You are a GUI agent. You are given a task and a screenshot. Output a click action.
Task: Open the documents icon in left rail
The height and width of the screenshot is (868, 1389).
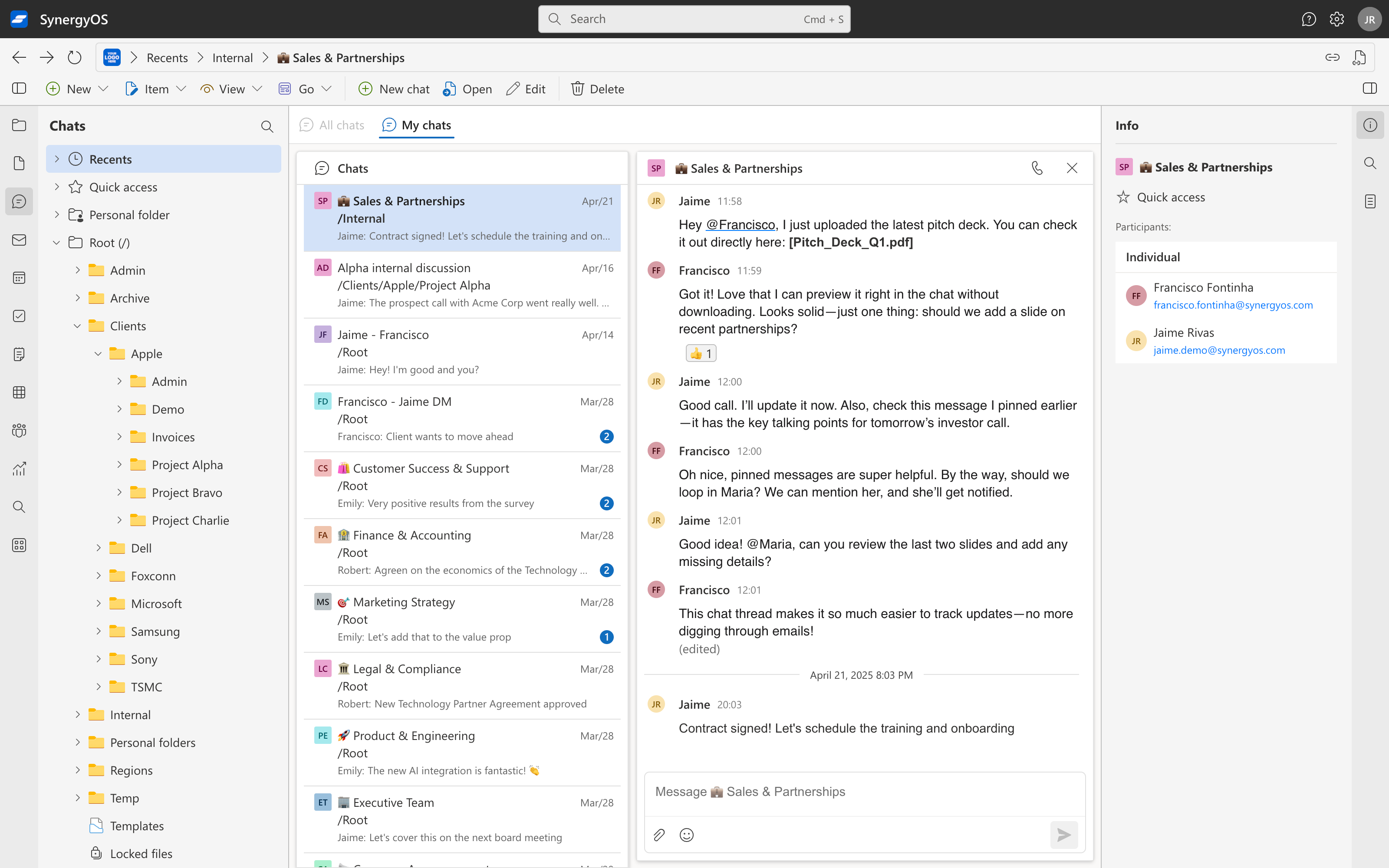[x=19, y=163]
